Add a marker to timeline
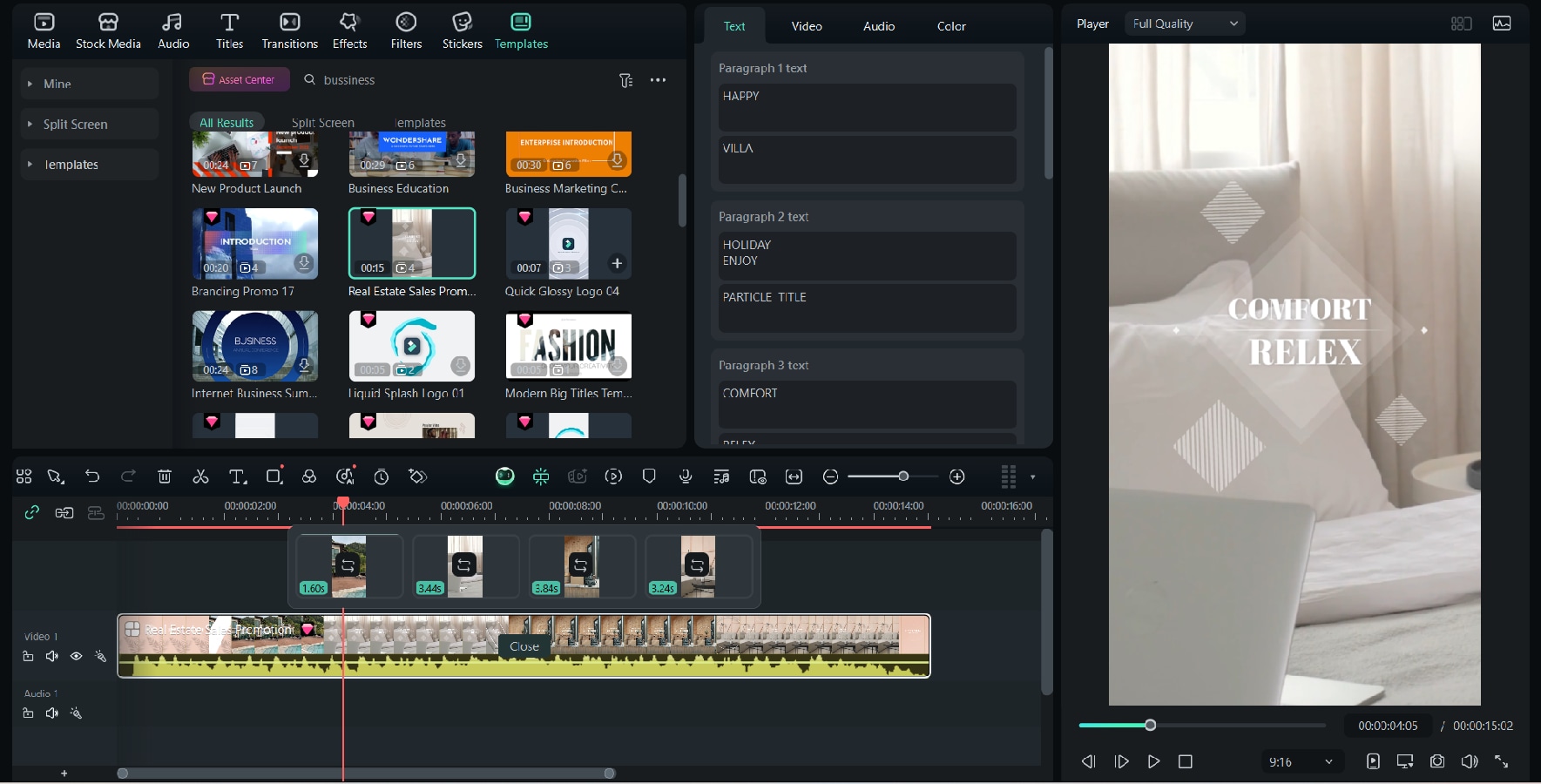This screenshot has width=1541, height=784. click(649, 476)
